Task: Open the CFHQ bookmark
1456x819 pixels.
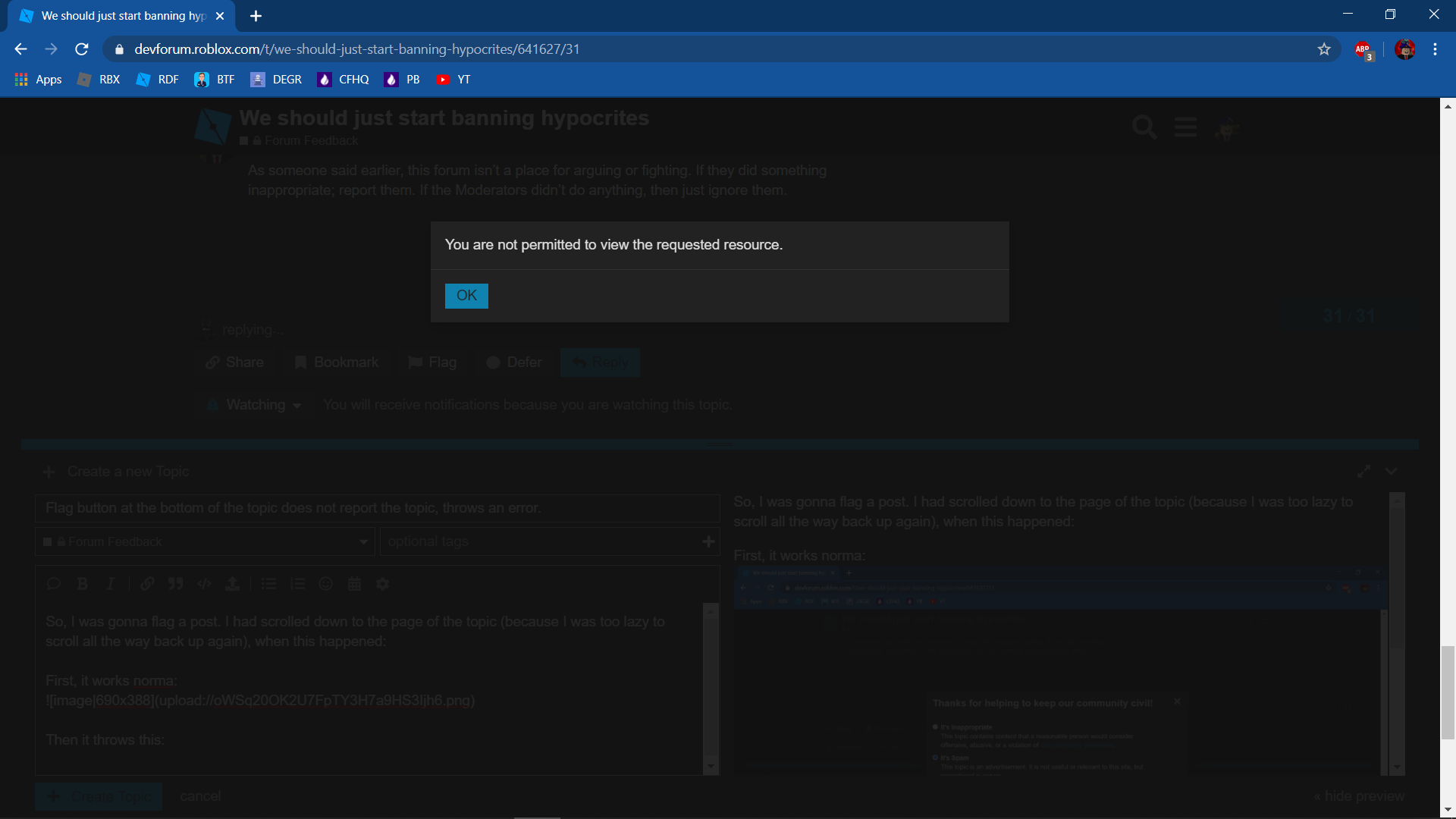Action: (344, 80)
